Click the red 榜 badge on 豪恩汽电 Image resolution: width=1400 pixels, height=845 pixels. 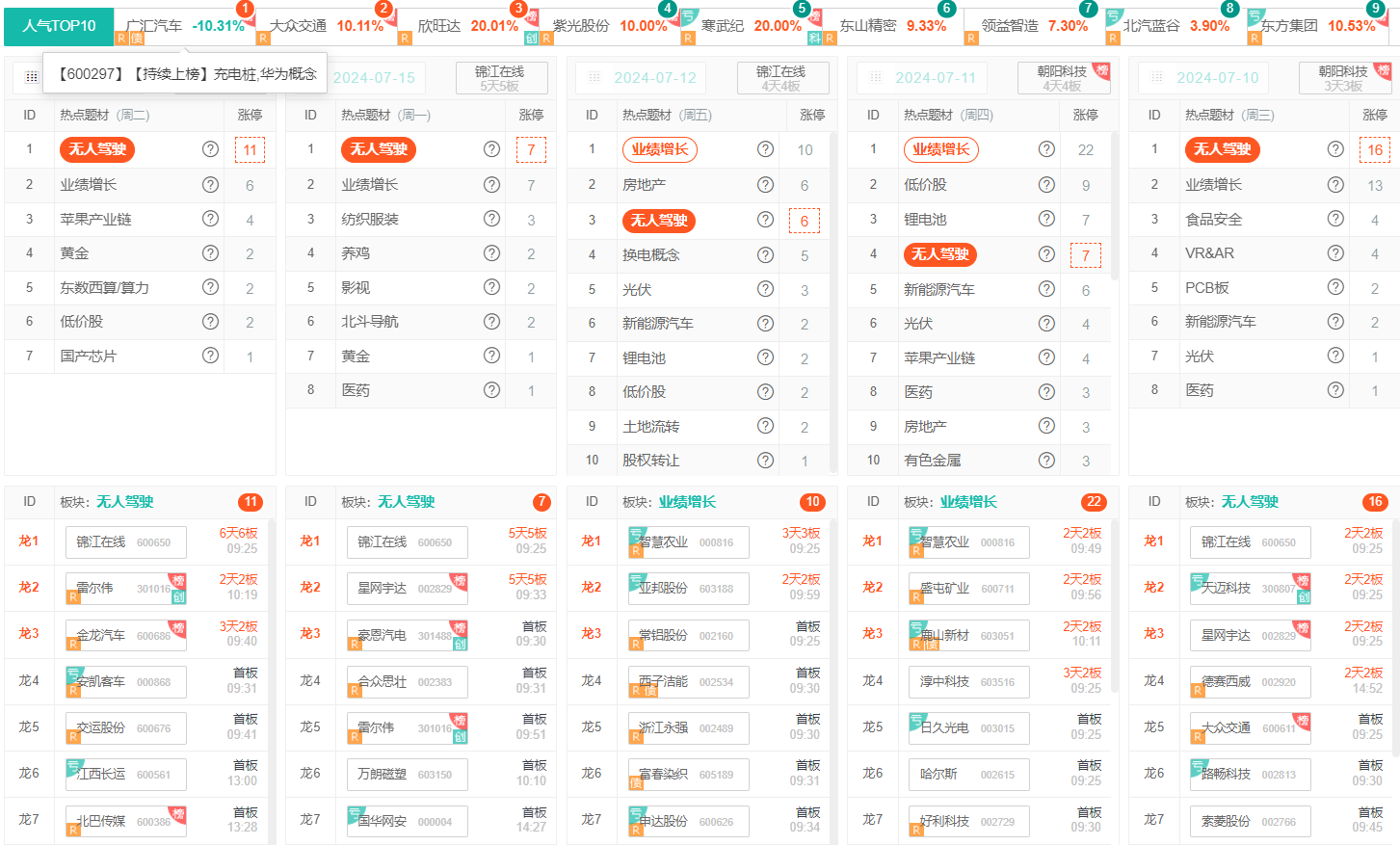[460, 627]
